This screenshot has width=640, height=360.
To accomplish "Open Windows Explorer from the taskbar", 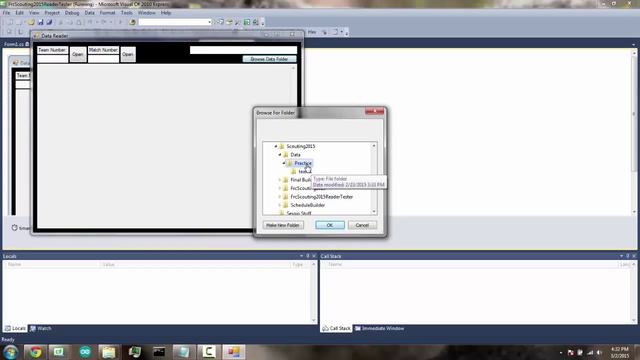I will [109, 352].
